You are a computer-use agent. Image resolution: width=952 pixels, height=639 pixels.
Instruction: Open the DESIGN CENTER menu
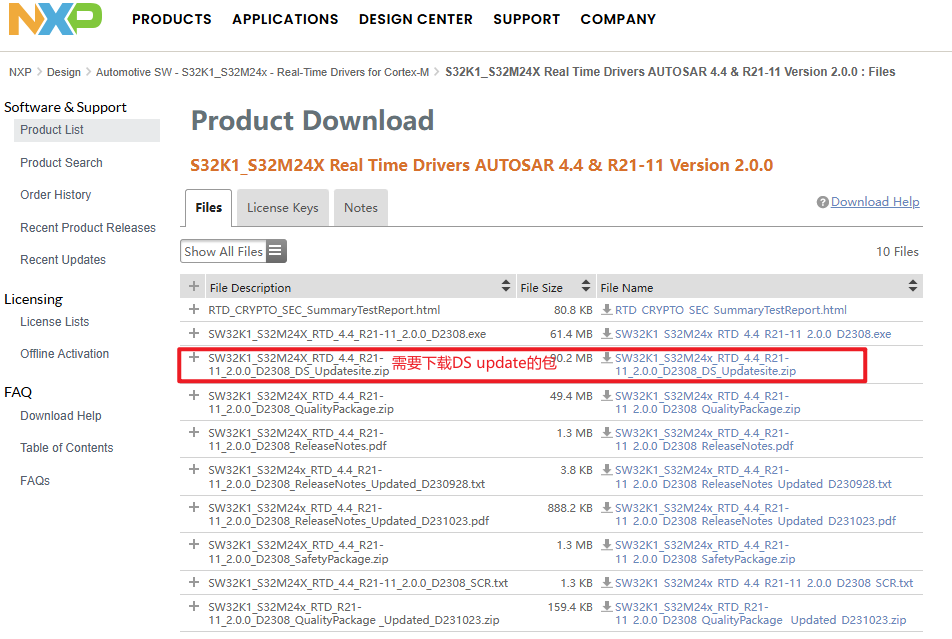point(416,19)
